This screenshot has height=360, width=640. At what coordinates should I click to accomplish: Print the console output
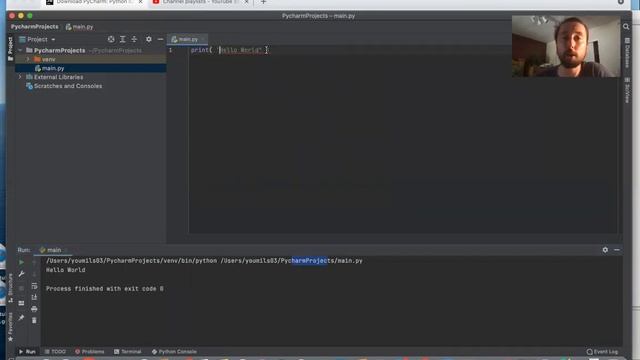pyautogui.click(x=34, y=309)
